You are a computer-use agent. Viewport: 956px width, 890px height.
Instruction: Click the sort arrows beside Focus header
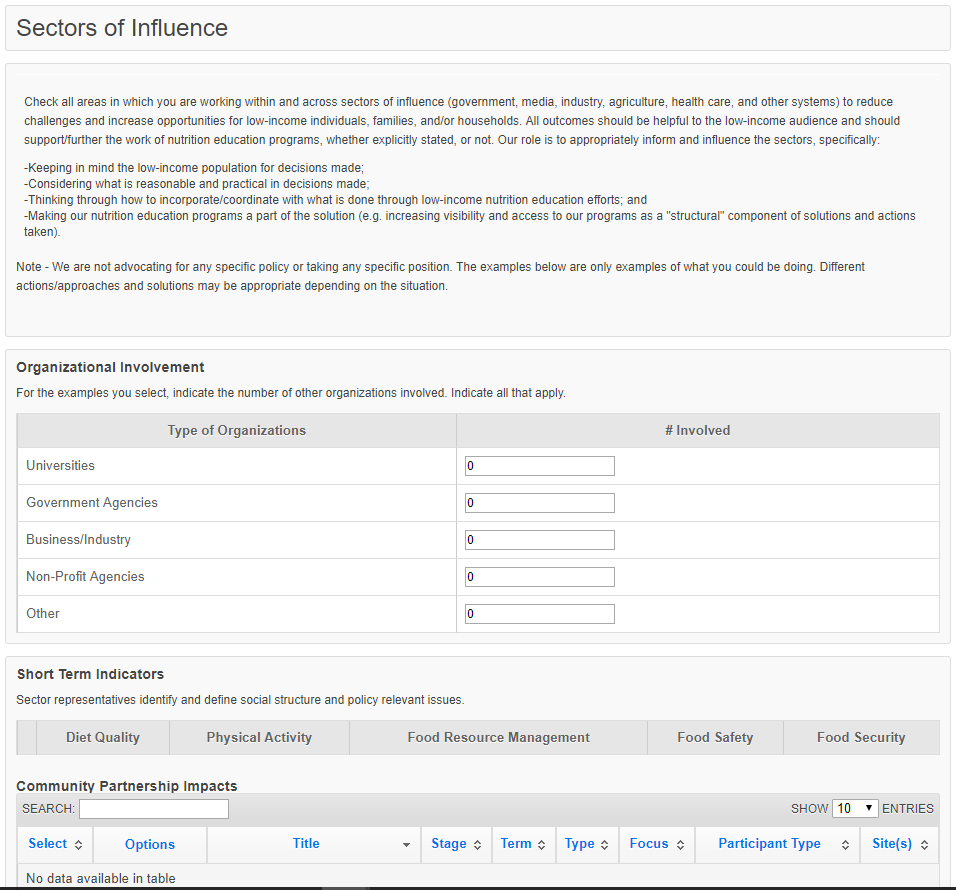point(680,845)
